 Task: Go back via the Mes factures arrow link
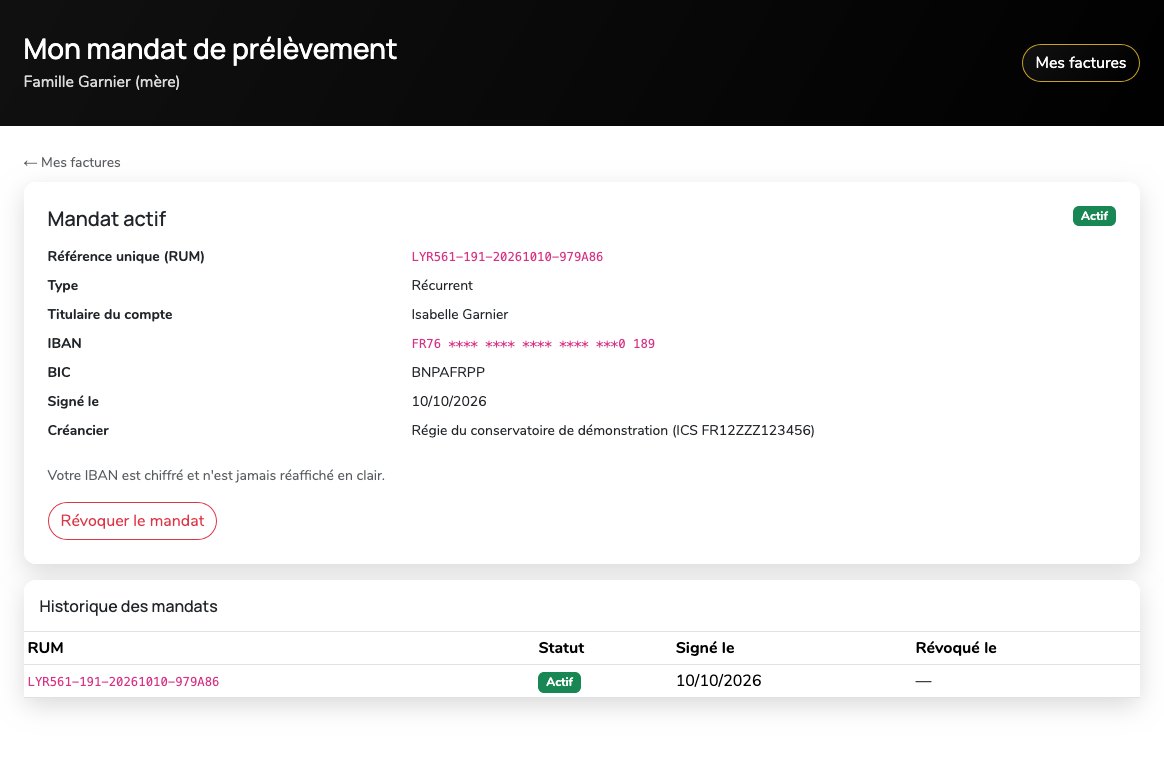pyautogui.click(x=72, y=163)
